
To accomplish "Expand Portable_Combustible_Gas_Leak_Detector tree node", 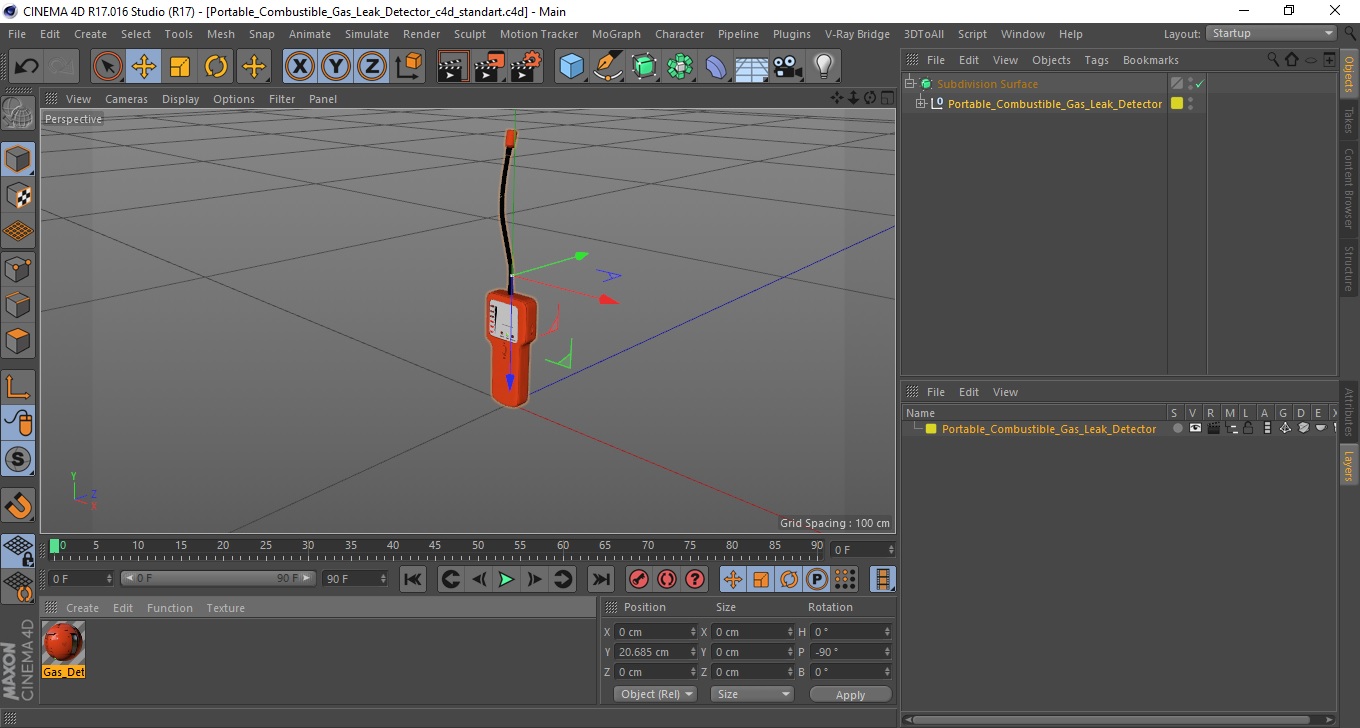I will coord(921,103).
